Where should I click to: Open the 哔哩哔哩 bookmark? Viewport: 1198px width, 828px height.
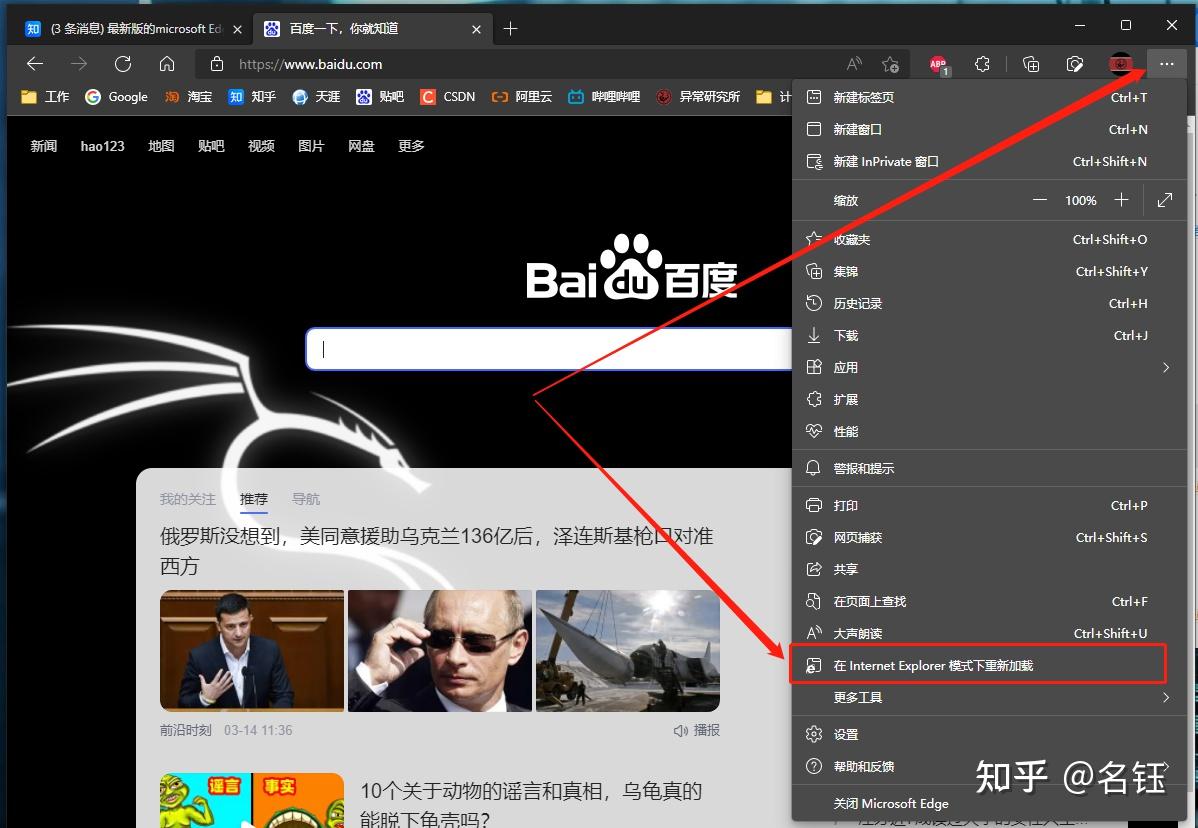tap(604, 96)
